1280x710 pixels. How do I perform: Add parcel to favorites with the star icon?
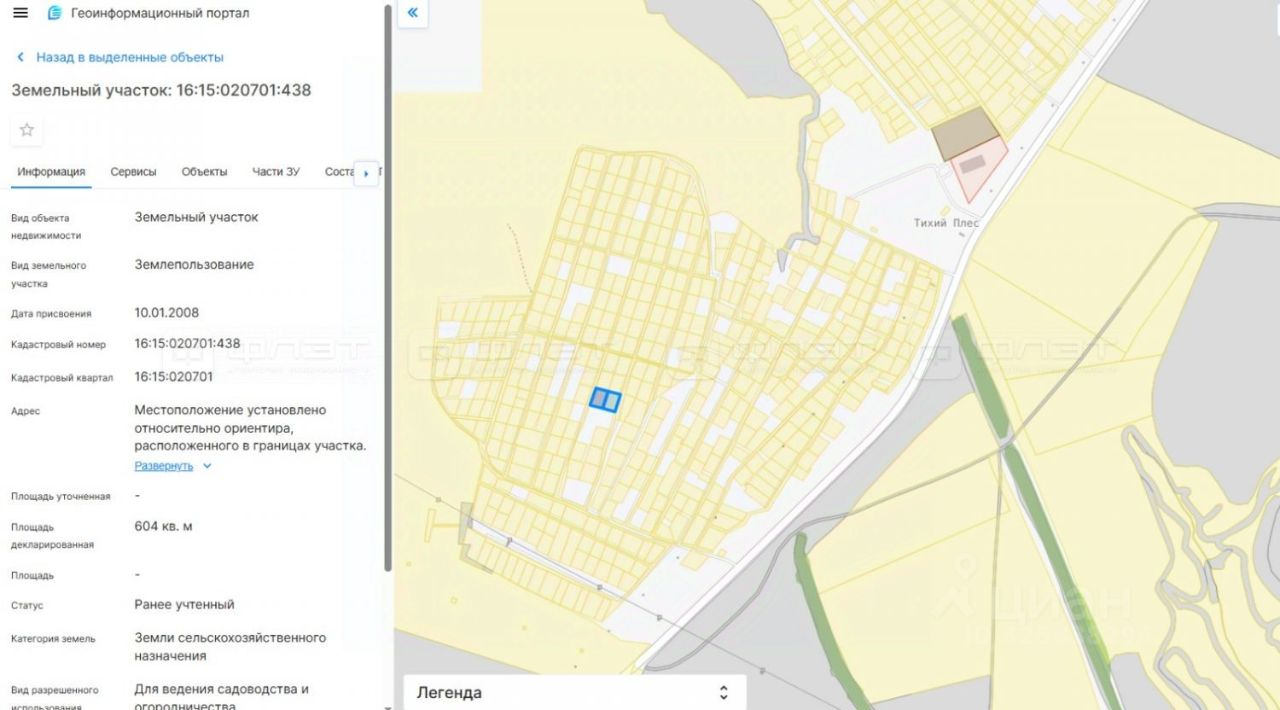[27, 130]
